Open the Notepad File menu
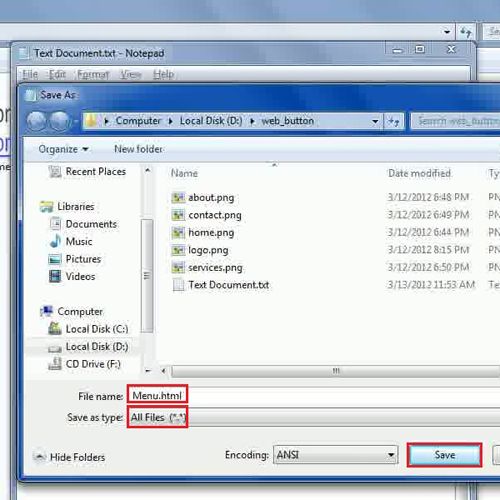The height and width of the screenshot is (500, 500). [x=30, y=74]
